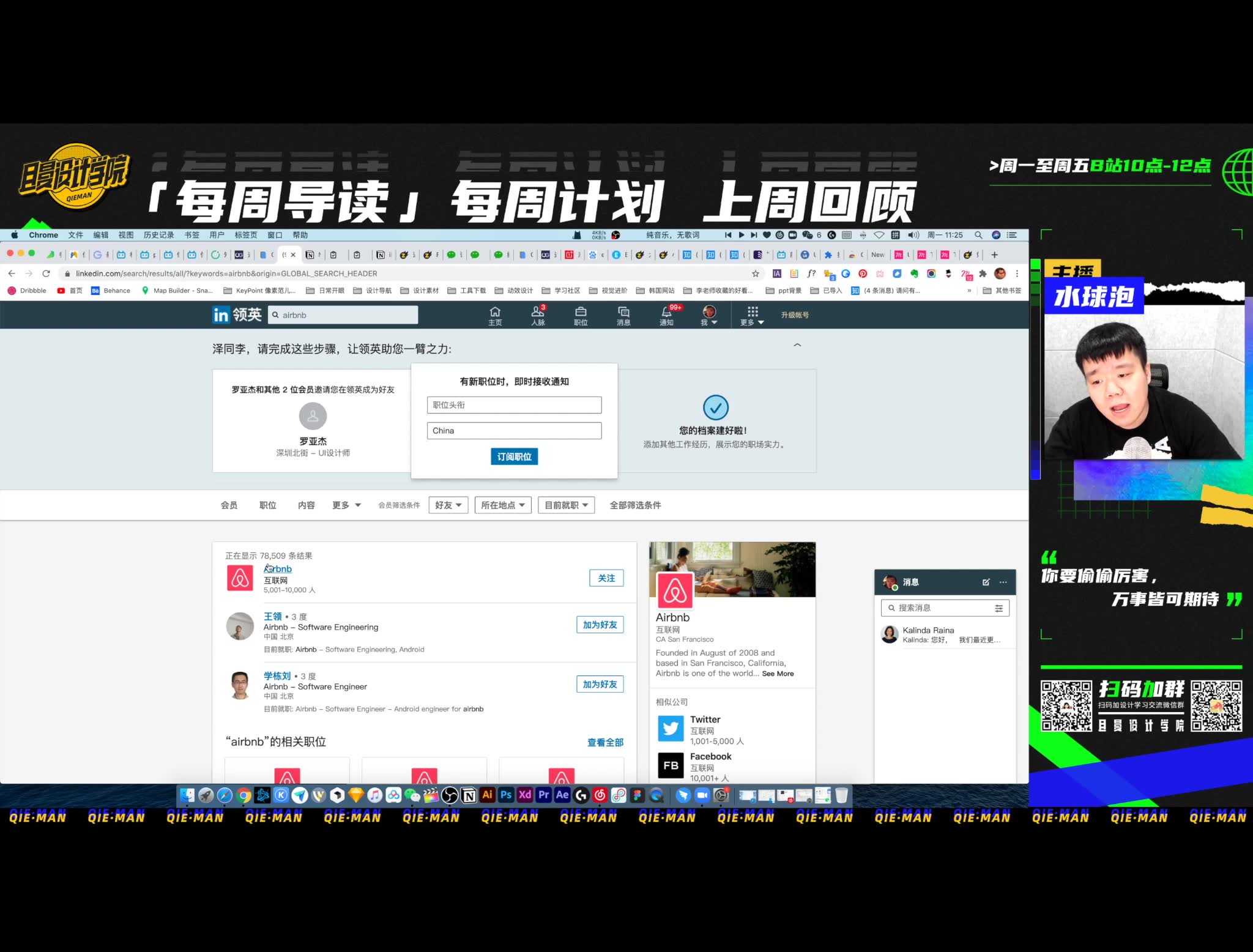This screenshot has width=1253, height=952.
Task: Open the Behance bookmark
Action: [x=111, y=291]
